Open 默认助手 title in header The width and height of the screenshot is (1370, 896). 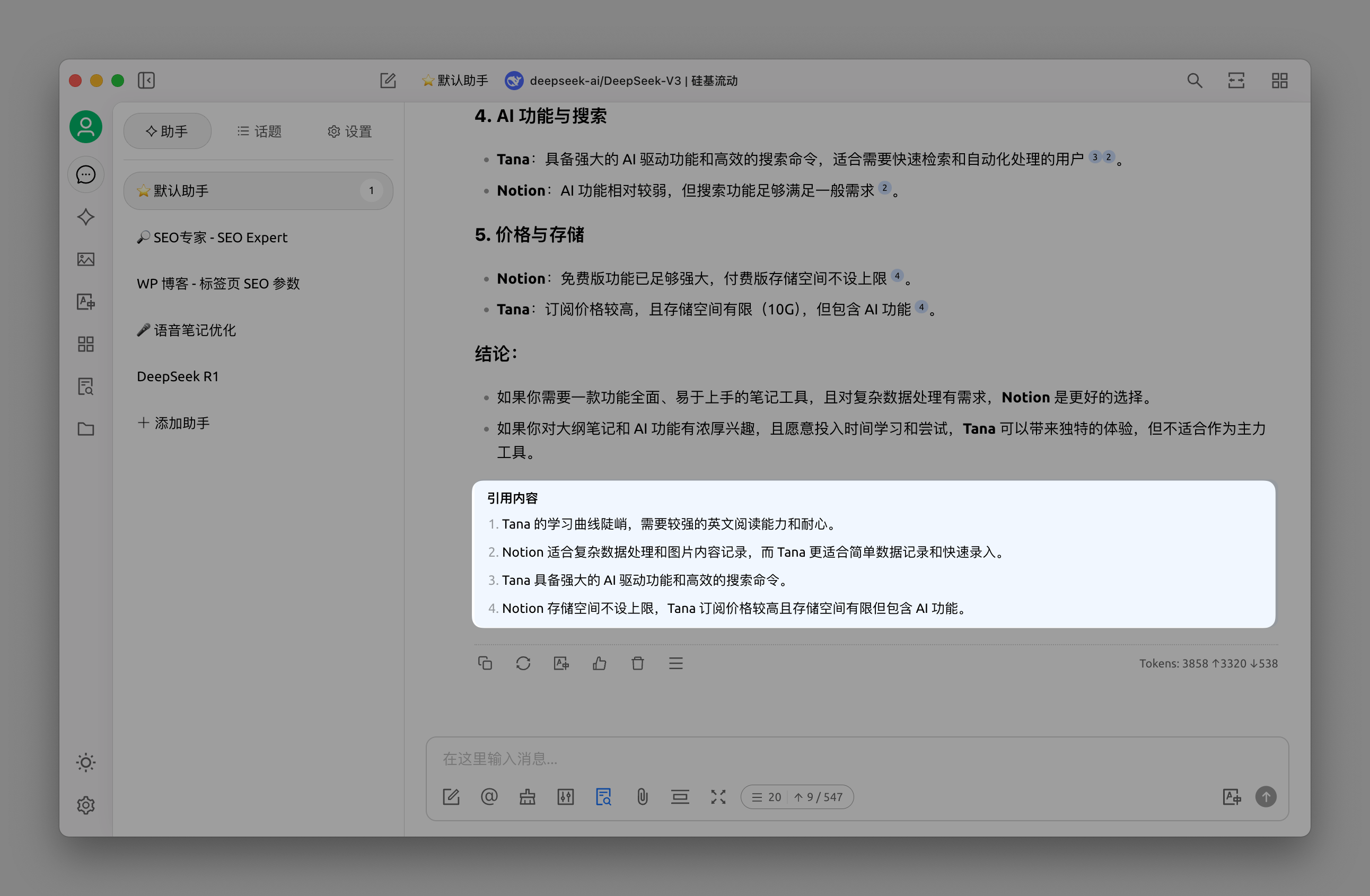pos(455,81)
